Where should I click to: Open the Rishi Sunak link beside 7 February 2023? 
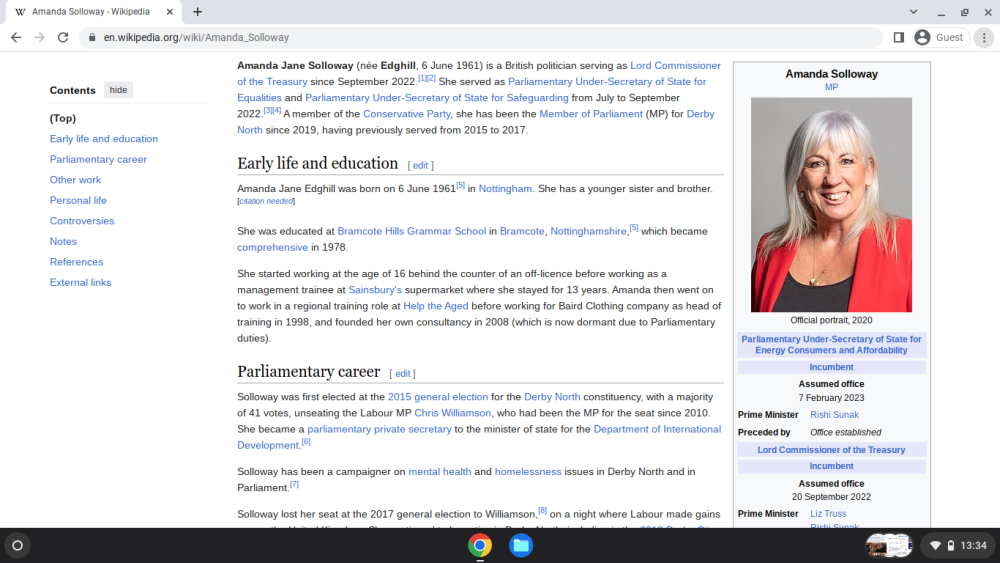click(834, 414)
